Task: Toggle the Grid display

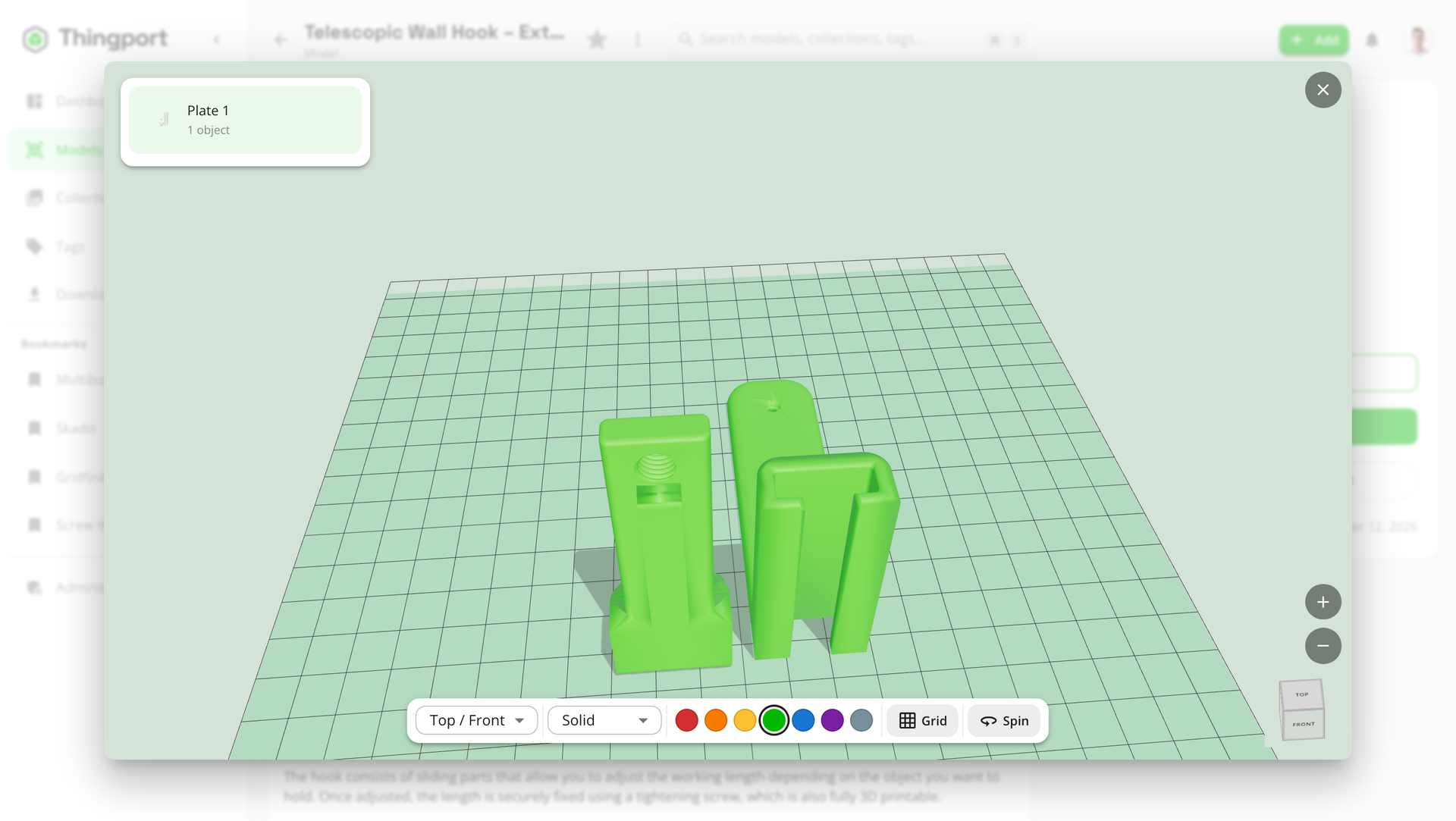Action: pos(923,721)
